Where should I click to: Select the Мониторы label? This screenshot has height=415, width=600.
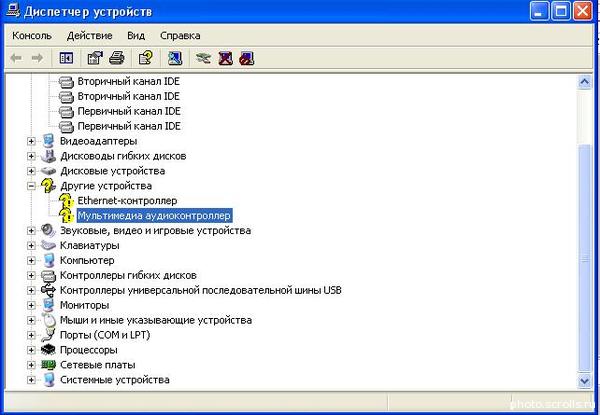tap(85, 305)
